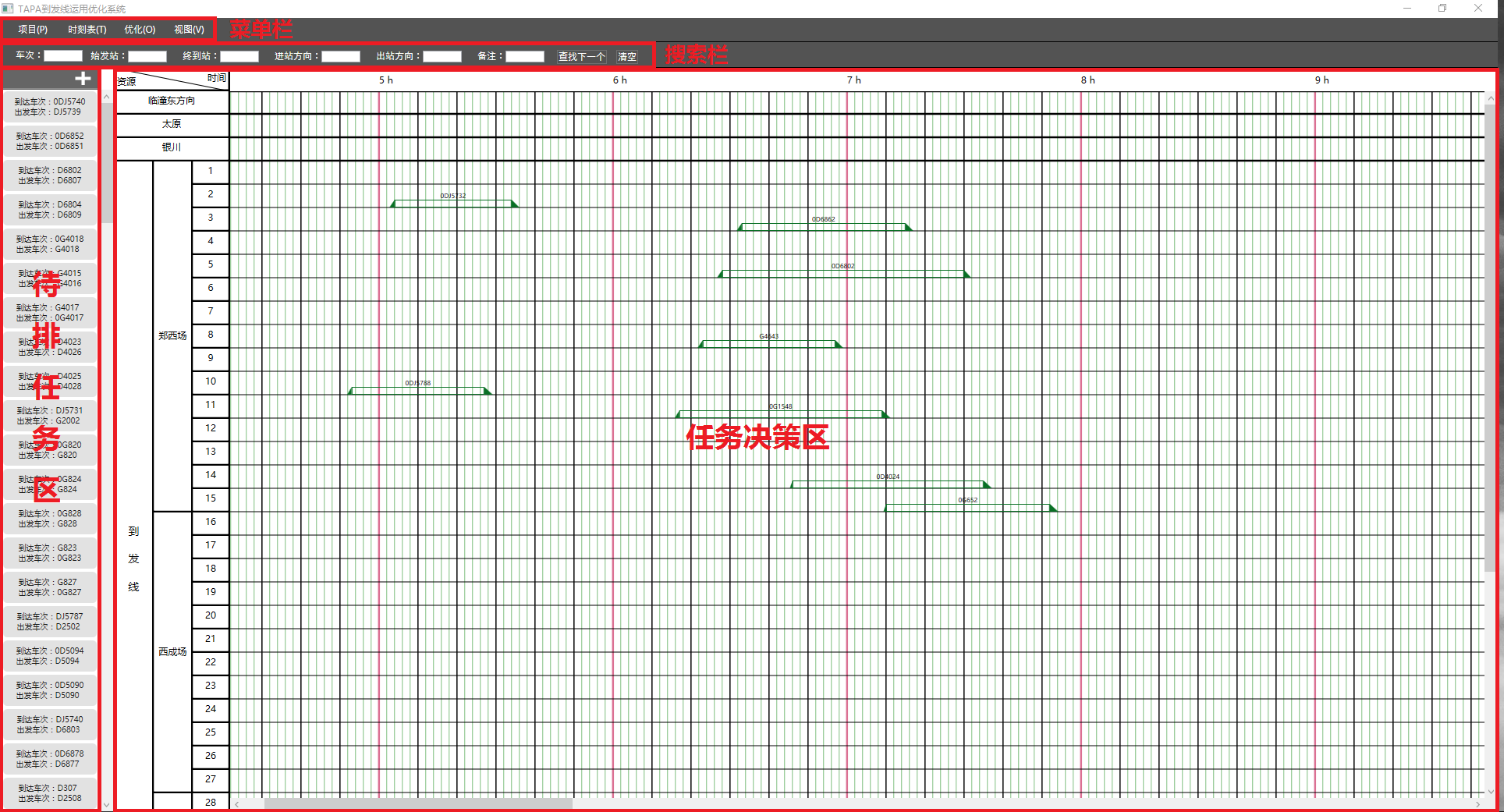This screenshot has width=1504, height=812.
Task: Open the 优化(O) menu
Action: pyautogui.click(x=140, y=30)
